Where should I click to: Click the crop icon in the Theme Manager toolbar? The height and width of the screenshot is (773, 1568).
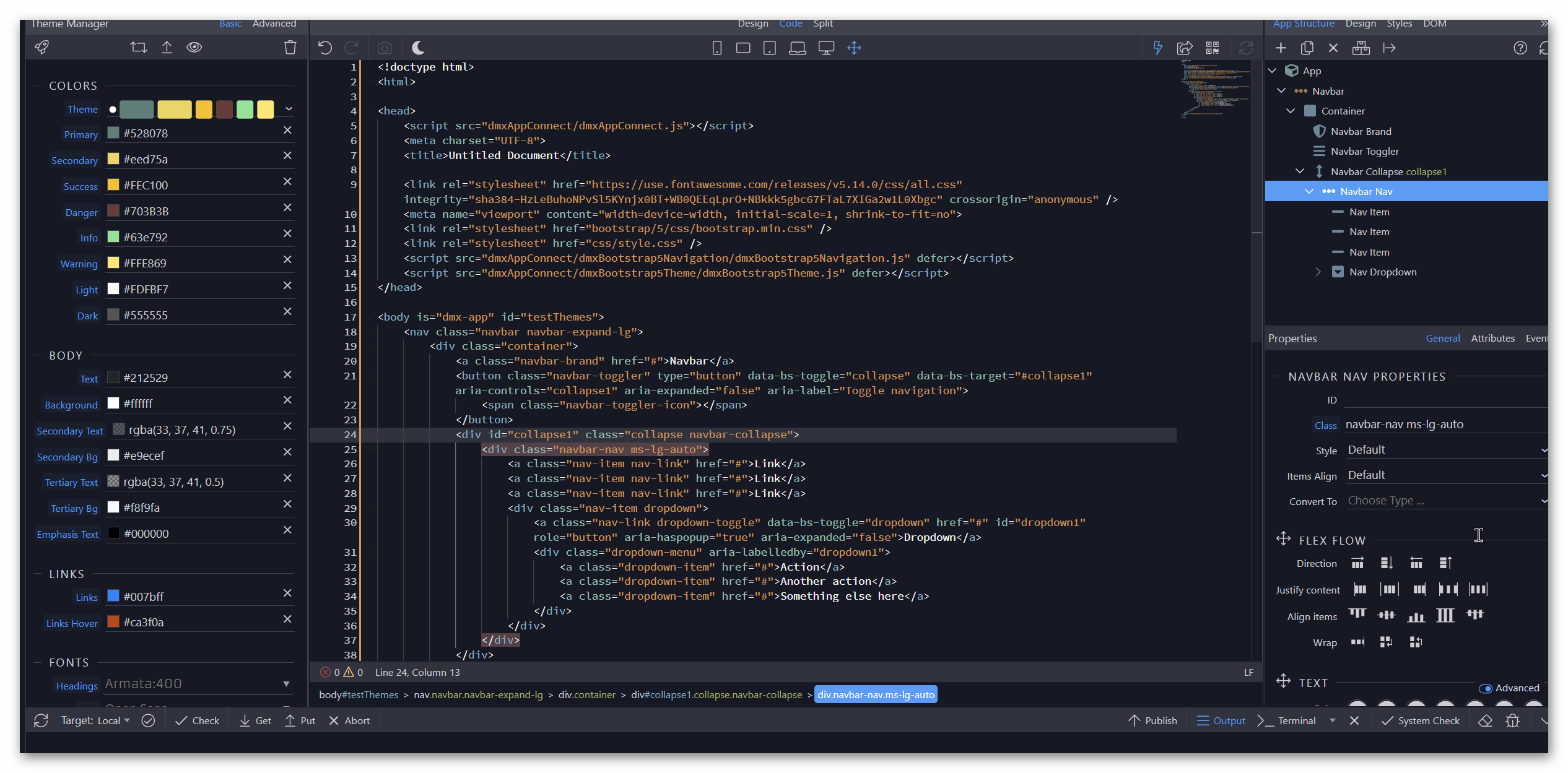pyautogui.click(x=139, y=47)
